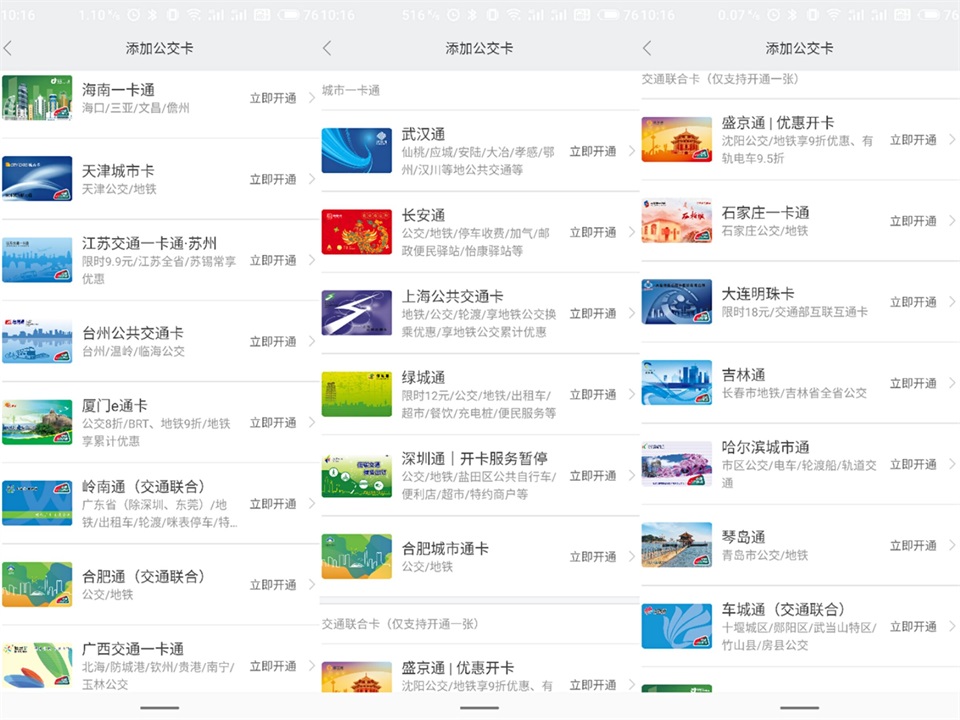Go back from the screen listing 海南一卡通
The width and height of the screenshot is (960, 720).
[8, 48]
